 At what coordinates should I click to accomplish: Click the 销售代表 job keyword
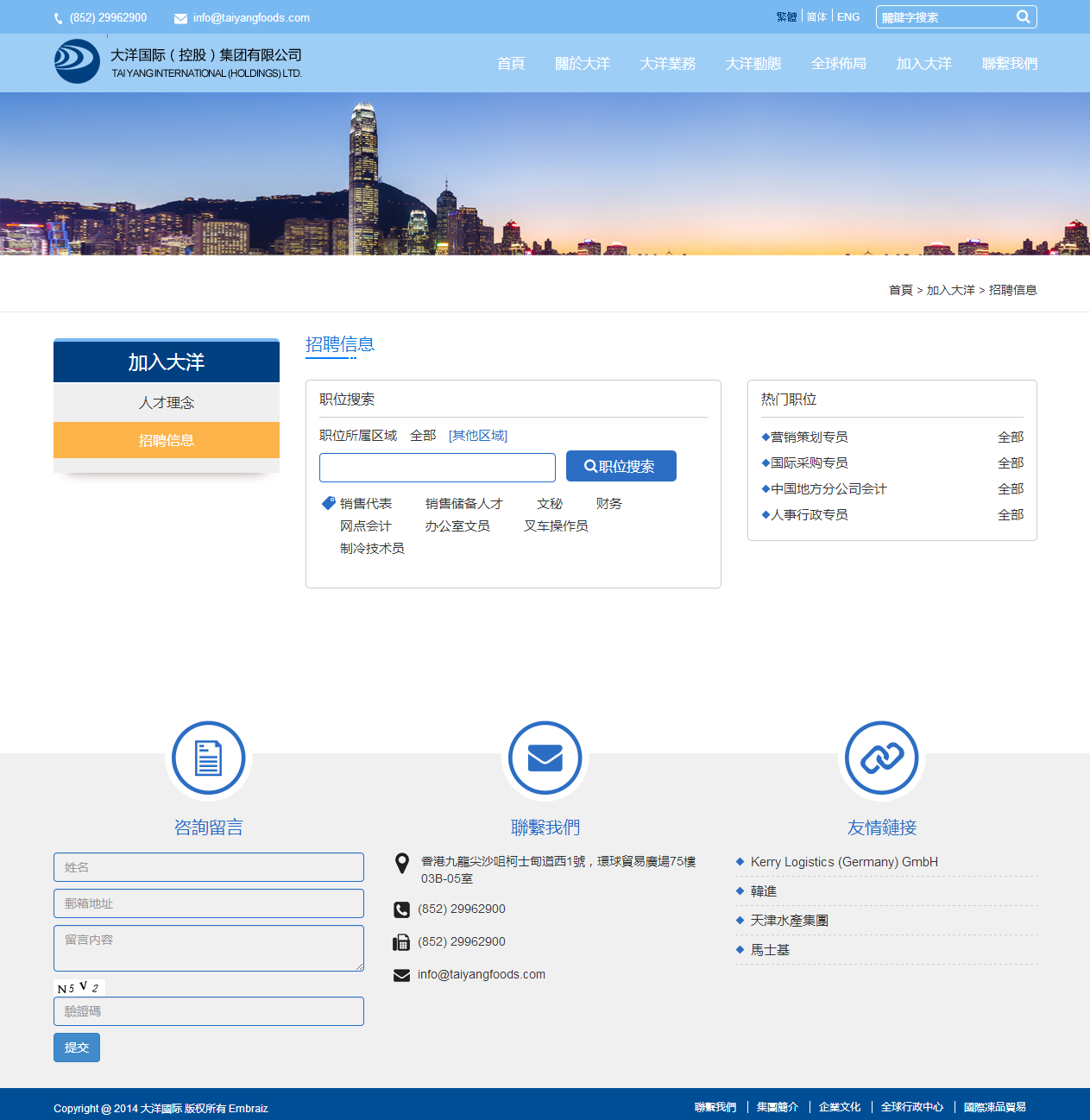coord(366,504)
